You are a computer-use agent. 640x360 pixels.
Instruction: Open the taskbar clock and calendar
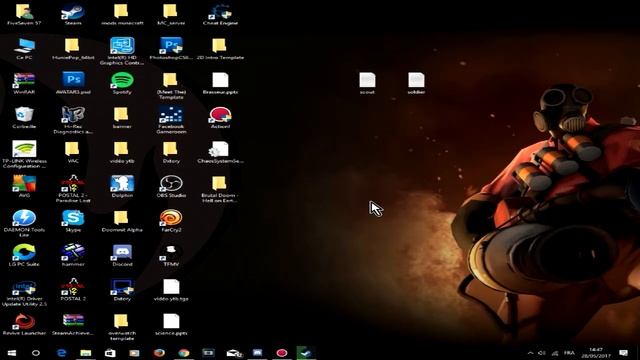596,353
